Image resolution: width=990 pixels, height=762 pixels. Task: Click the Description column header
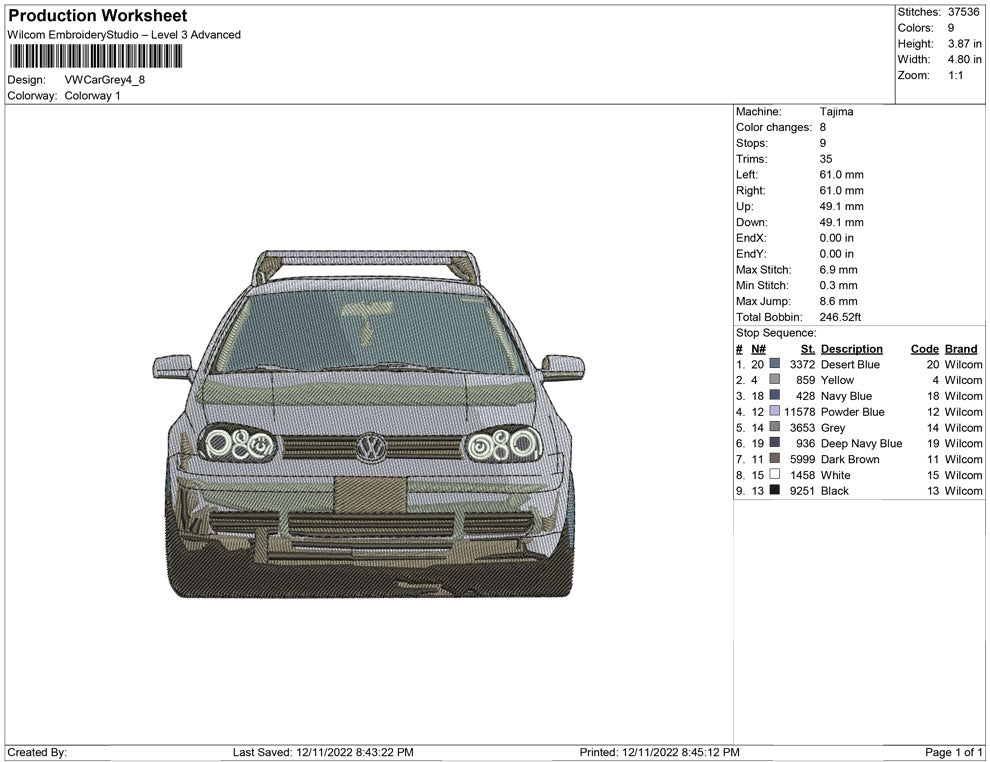pos(852,349)
